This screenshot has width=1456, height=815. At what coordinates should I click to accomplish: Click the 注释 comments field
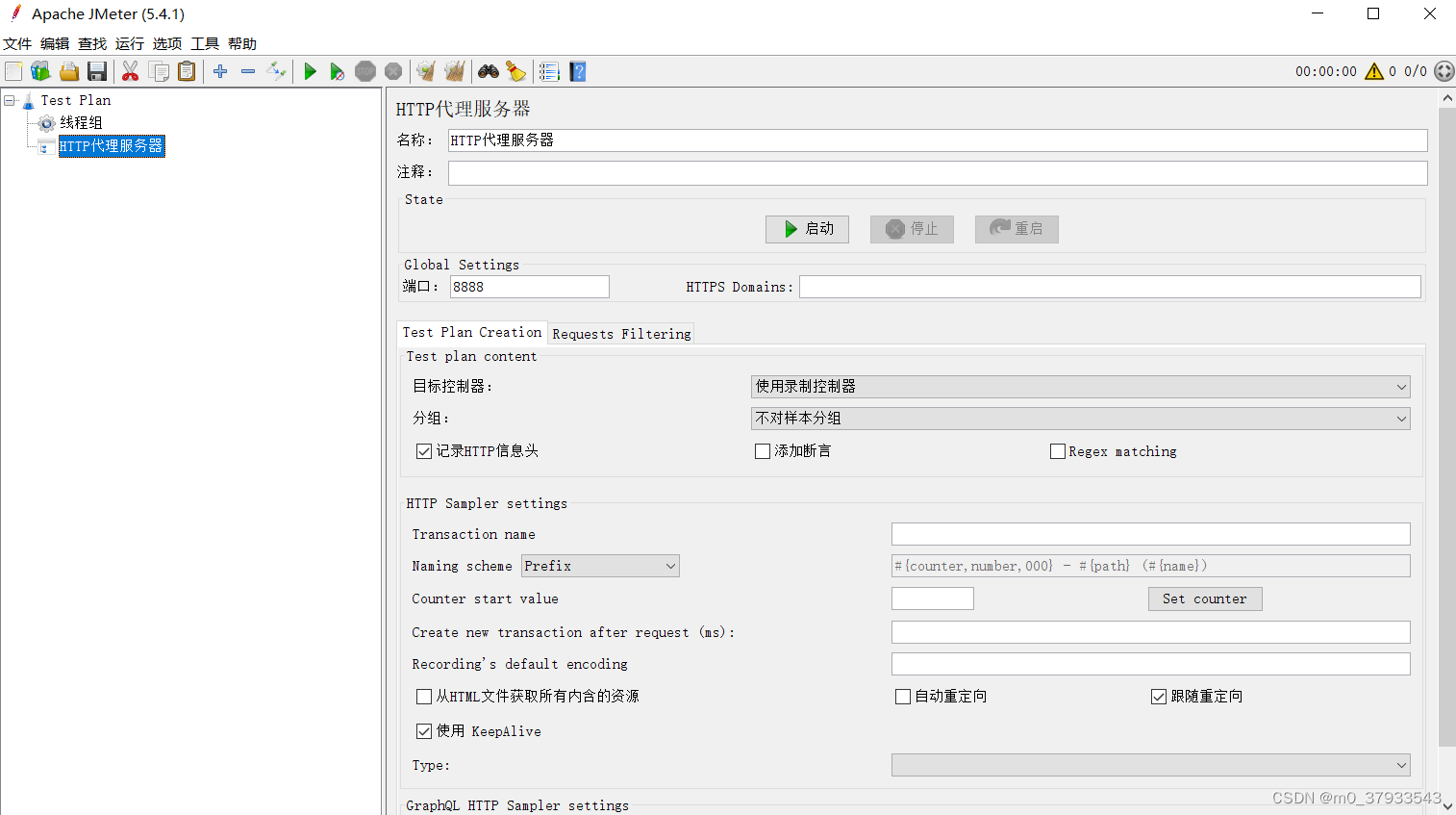pos(938,173)
